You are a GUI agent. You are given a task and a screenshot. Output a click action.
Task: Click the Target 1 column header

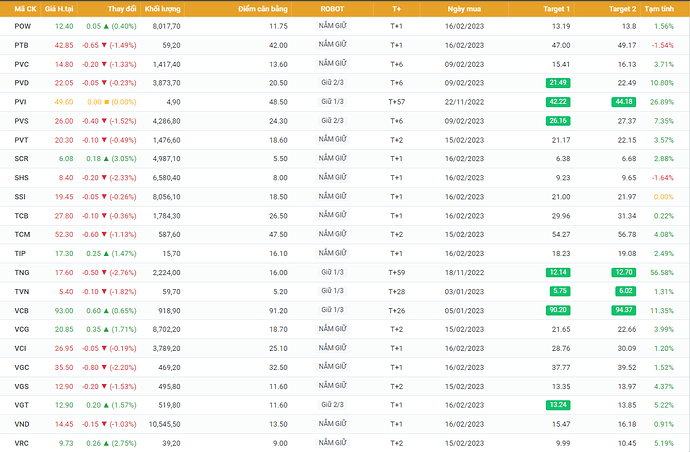555,8
